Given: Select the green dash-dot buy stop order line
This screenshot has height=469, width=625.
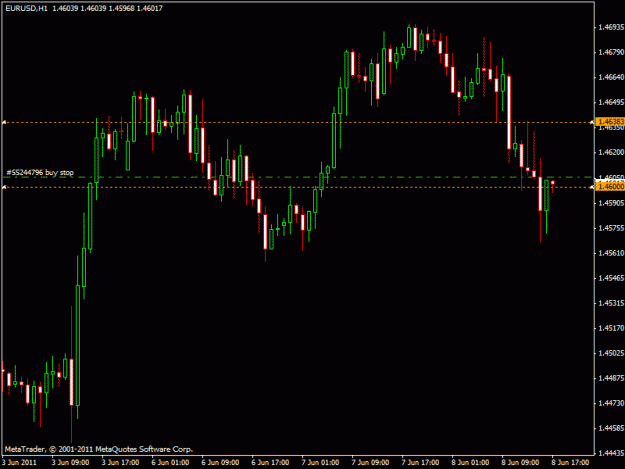Looking at the screenshot, I should click(298, 177).
